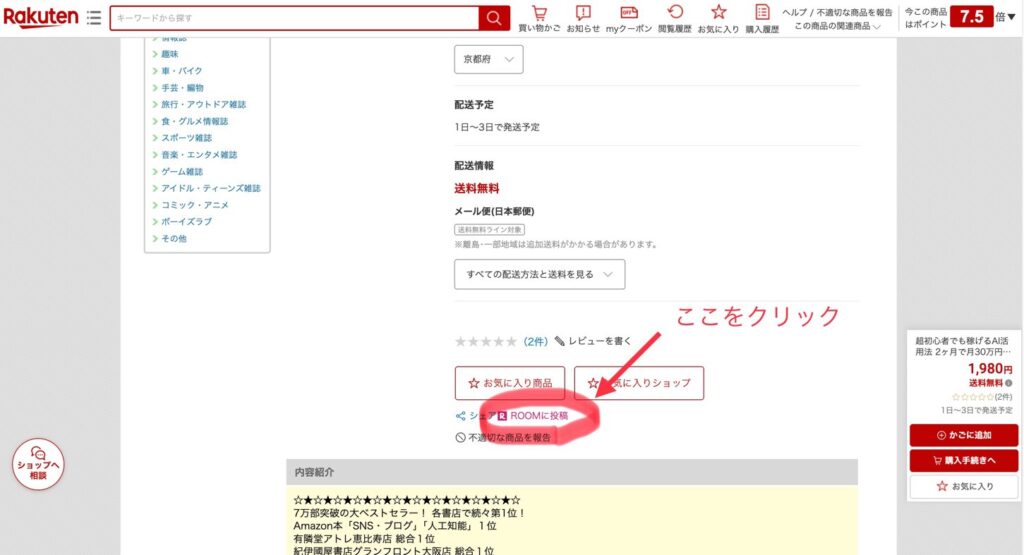This screenshot has width=1024, height=555.
Task: Click the ショップへ相談 chat bubble
Action: coord(38,464)
